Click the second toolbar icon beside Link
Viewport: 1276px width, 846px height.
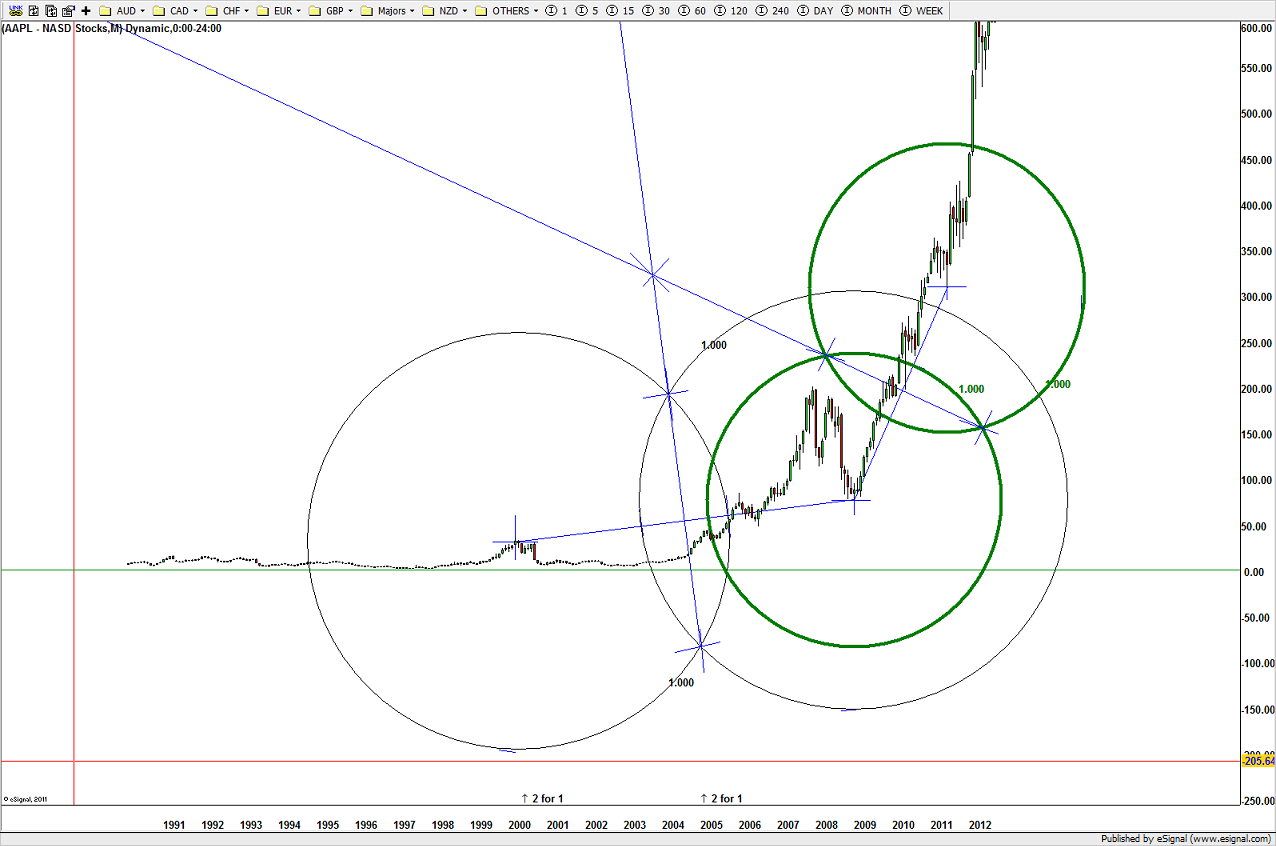34,10
